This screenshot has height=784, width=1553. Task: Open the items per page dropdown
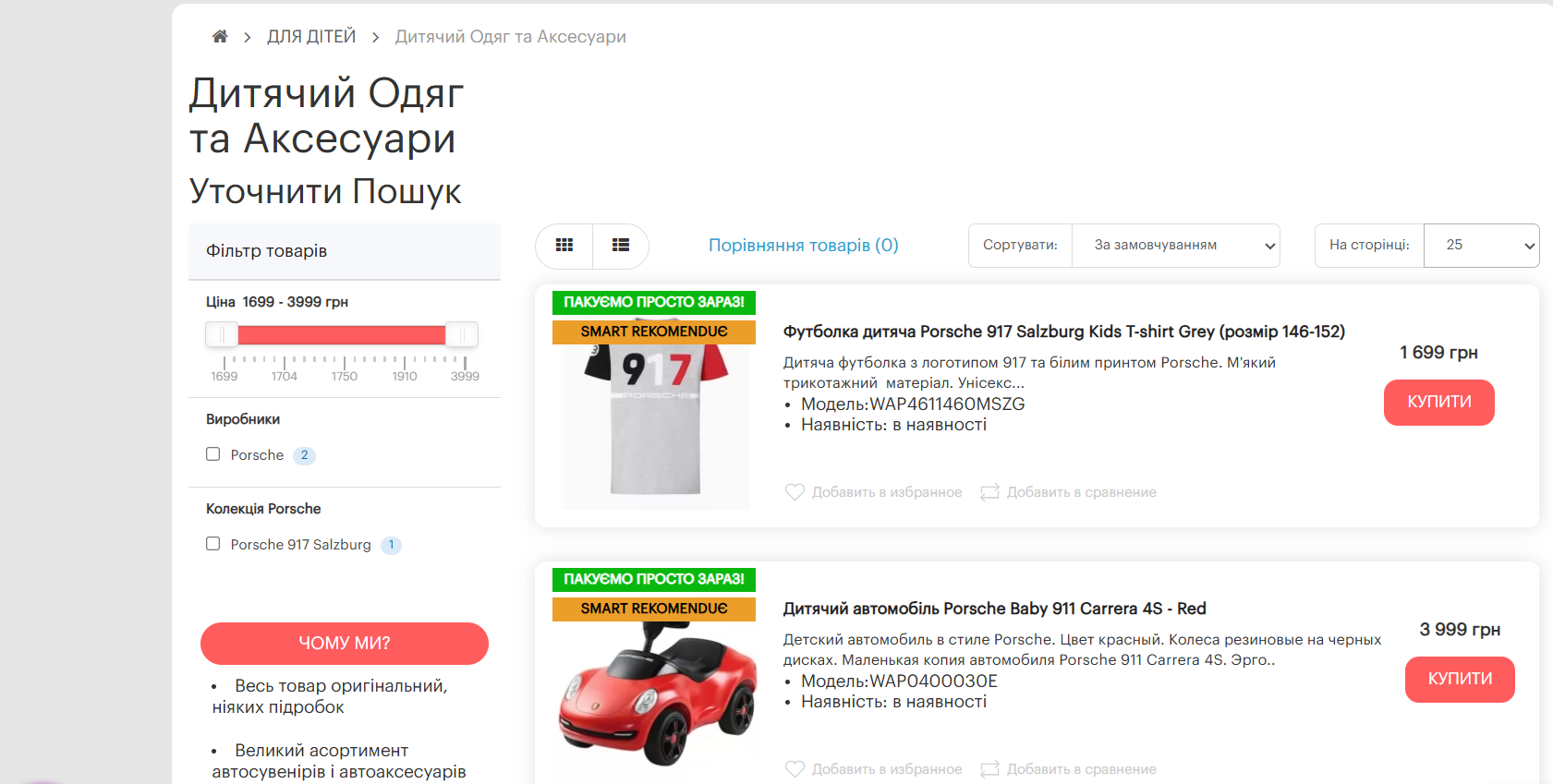tap(1481, 246)
